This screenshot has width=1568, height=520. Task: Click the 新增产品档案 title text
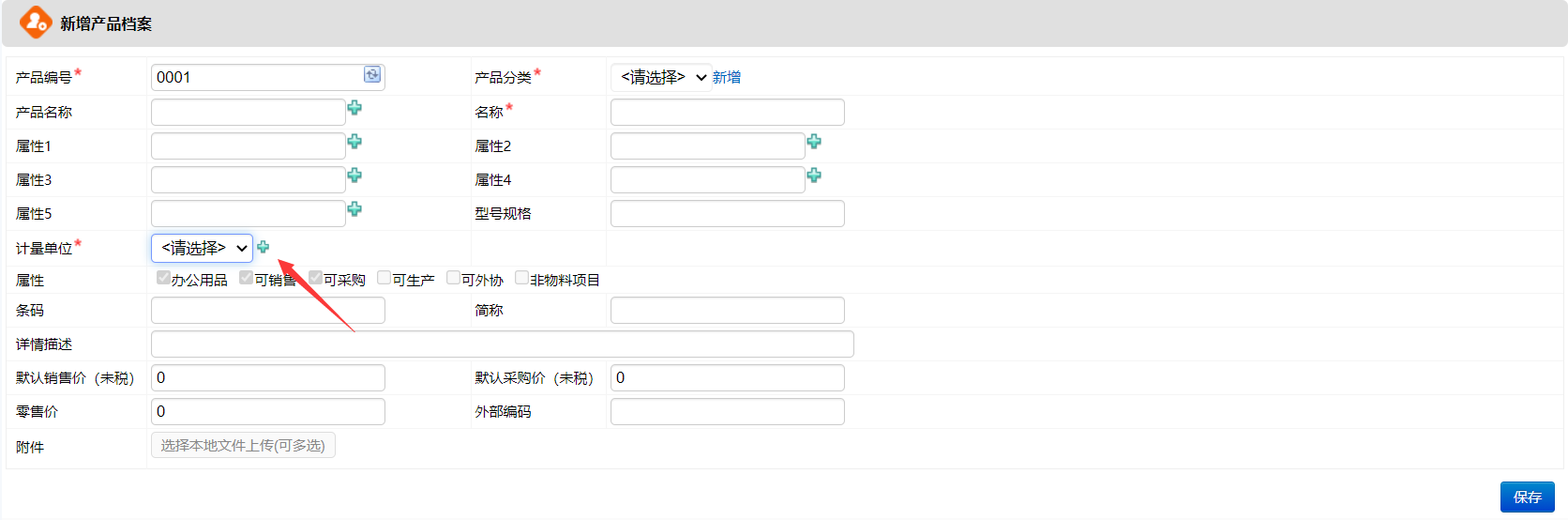point(106,23)
